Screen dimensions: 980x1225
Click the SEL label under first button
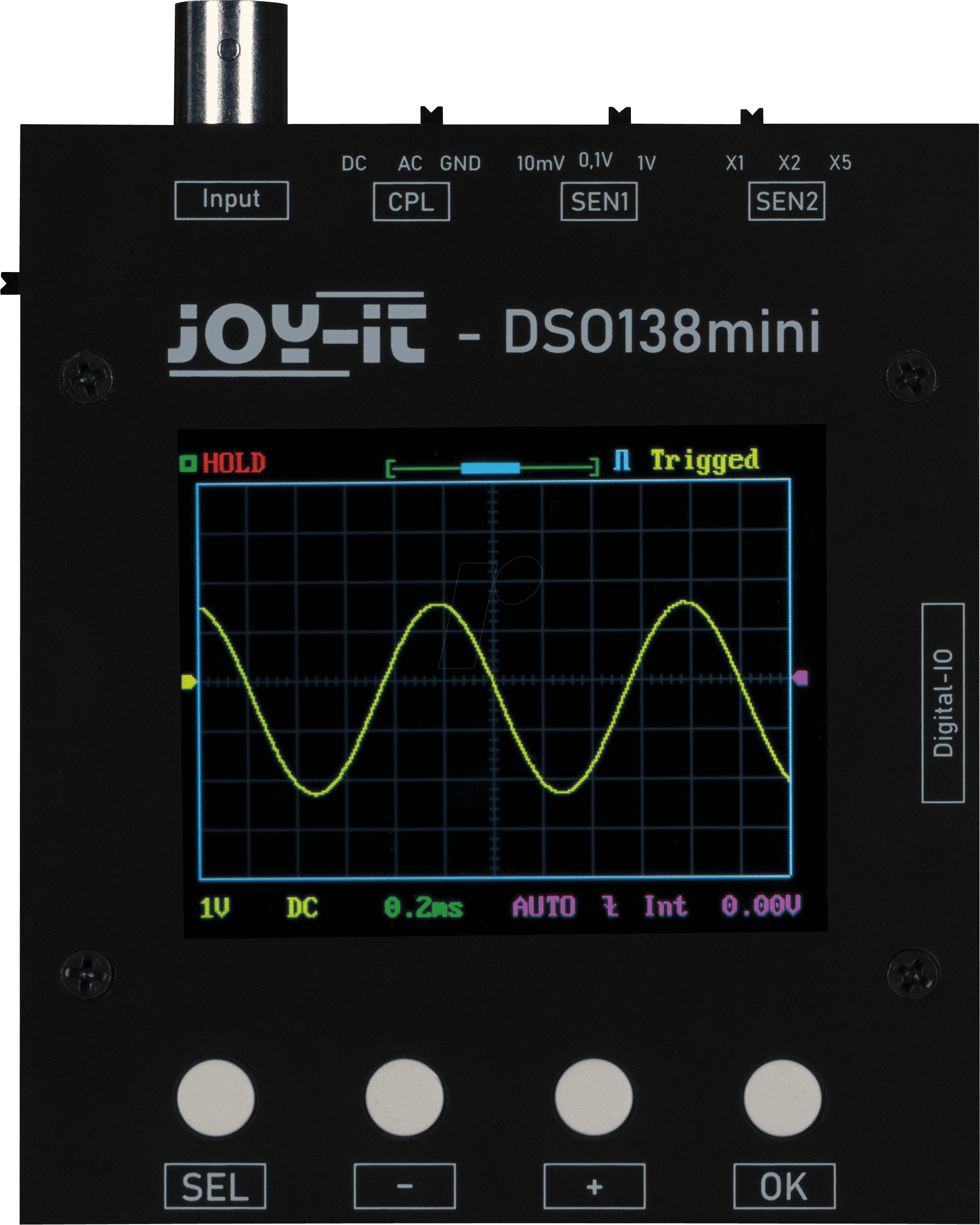[215, 1187]
